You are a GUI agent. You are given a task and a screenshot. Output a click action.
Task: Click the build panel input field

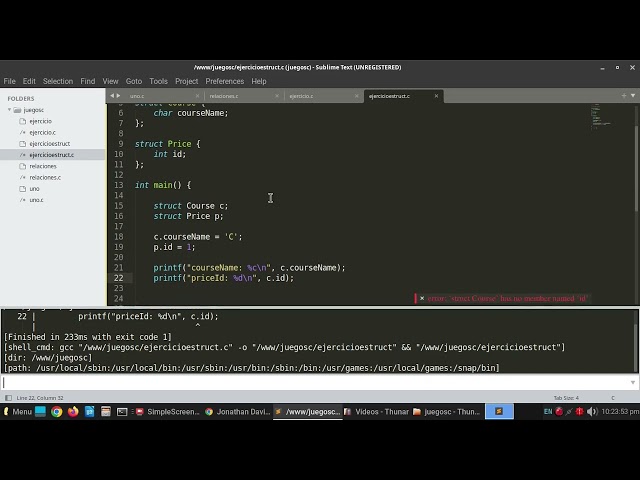(316, 382)
